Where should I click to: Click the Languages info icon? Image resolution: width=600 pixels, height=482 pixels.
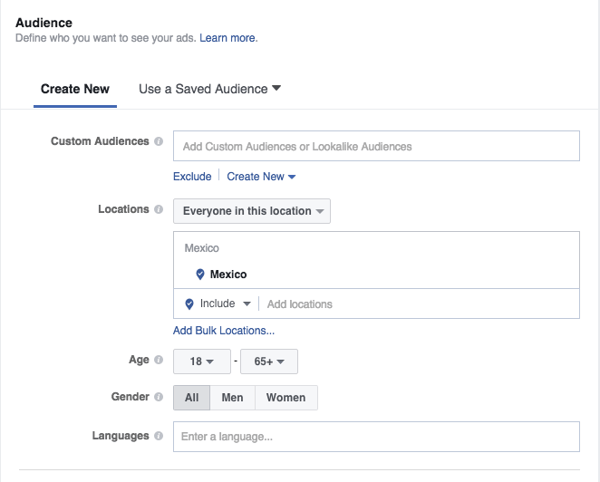pos(158,436)
